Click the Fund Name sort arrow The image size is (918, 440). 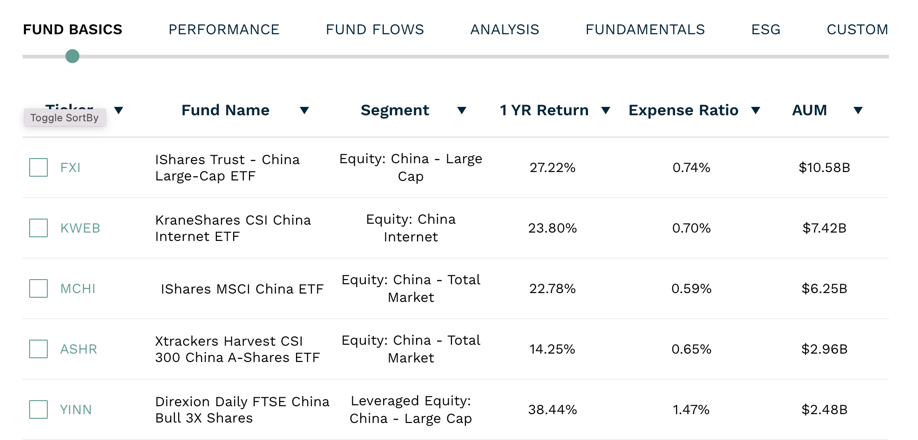pyautogui.click(x=304, y=110)
